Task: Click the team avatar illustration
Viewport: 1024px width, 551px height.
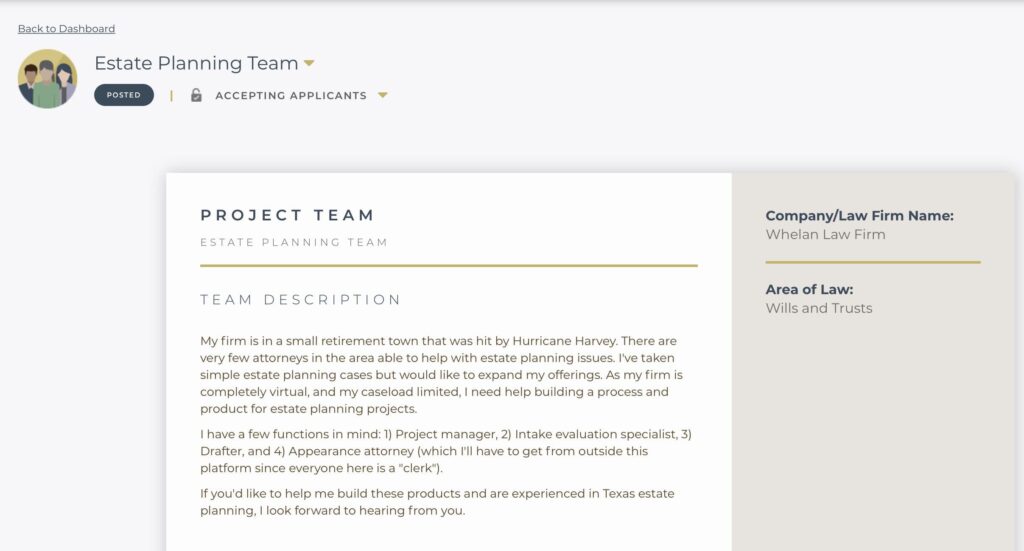Action: click(x=47, y=79)
